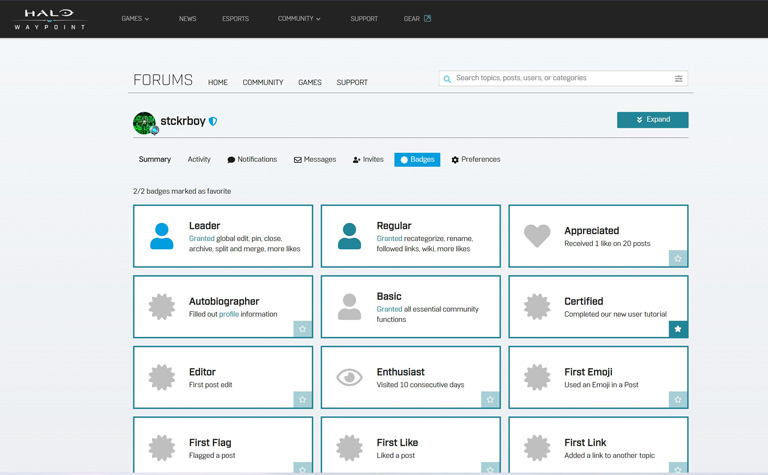Viewport: 768px width, 475px height.
Task: Click the Enthusiast eye icon
Action: coord(349,377)
